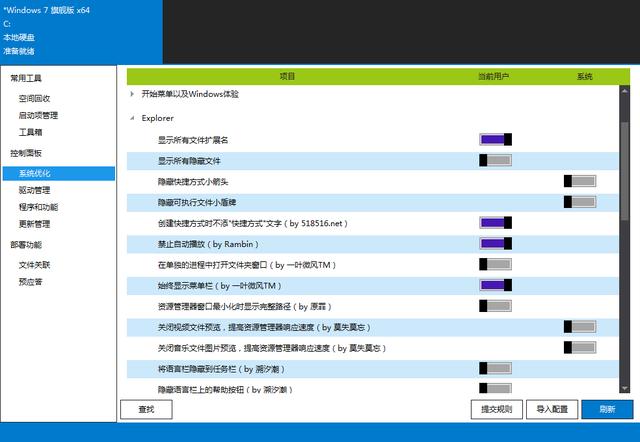The image size is (640, 442).
Task: Click the 控制面板 section heading
Action: [x=26, y=153]
